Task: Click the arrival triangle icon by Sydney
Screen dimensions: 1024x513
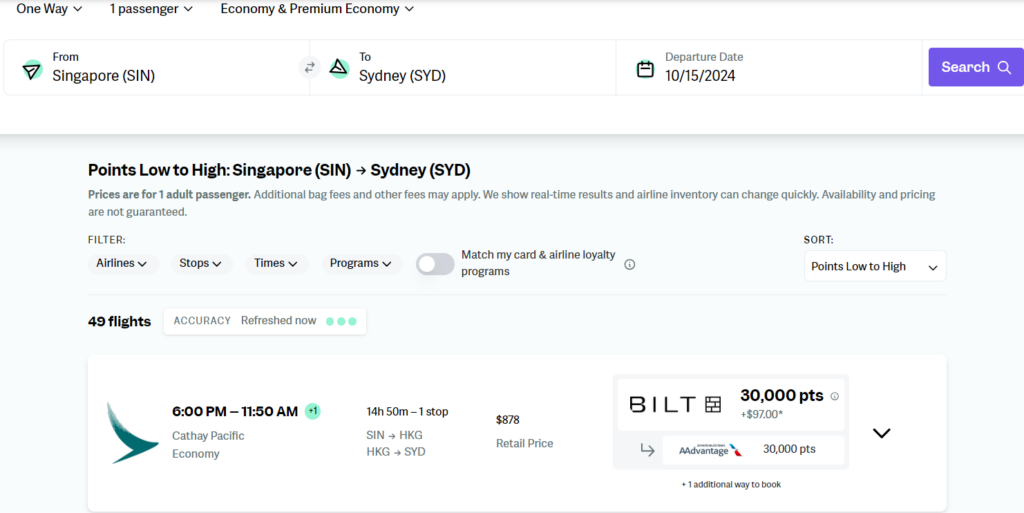Action: 339,67
